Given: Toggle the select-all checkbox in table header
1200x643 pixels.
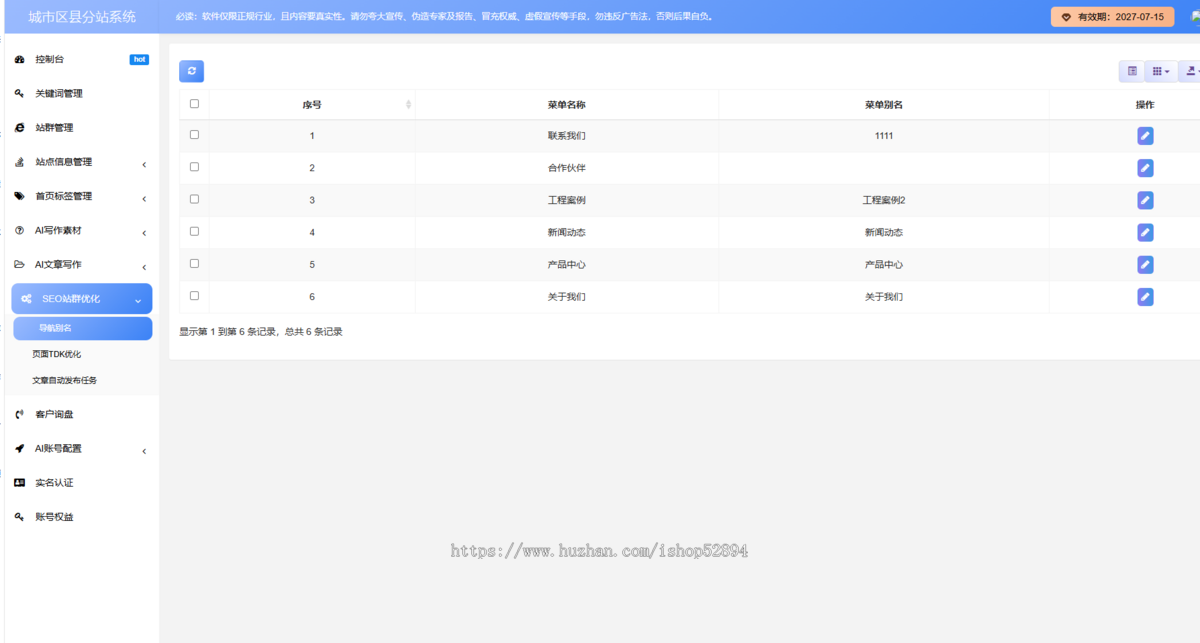Looking at the screenshot, I should 194,104.
